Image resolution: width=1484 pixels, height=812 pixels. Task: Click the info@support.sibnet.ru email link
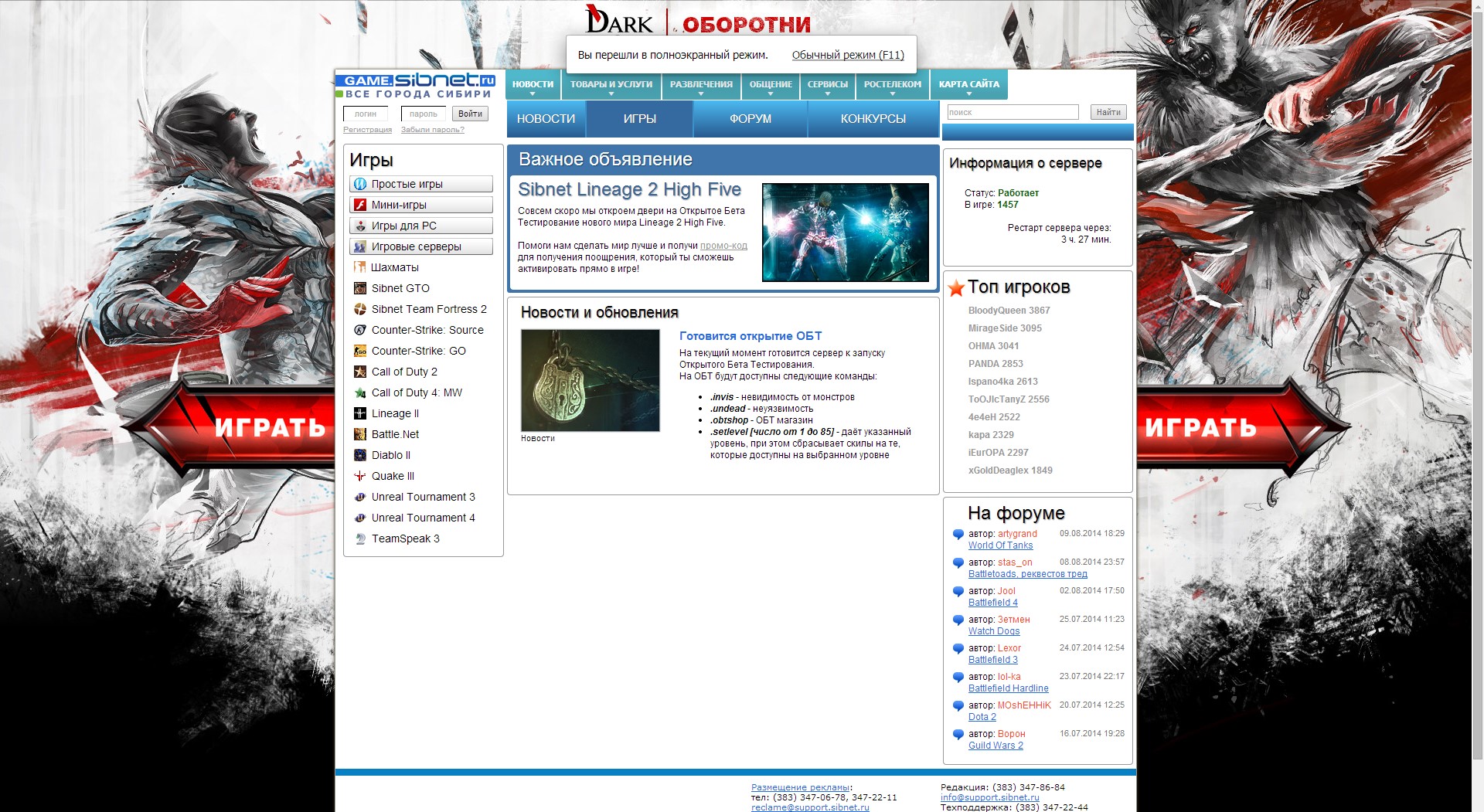(x=989, y=797)
